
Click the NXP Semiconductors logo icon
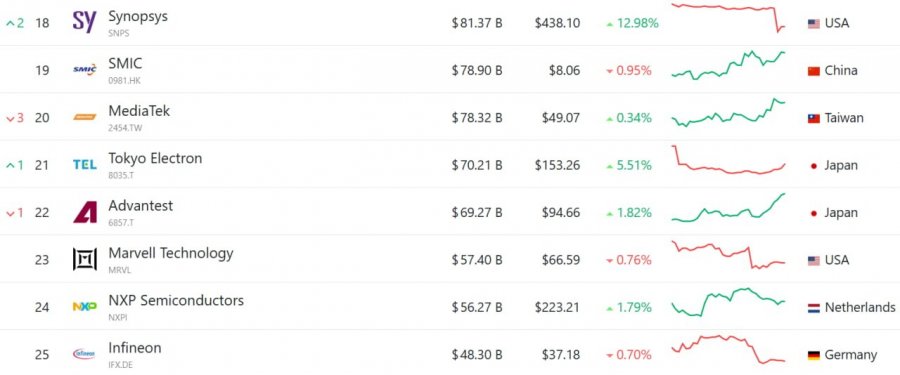(84, 307)
